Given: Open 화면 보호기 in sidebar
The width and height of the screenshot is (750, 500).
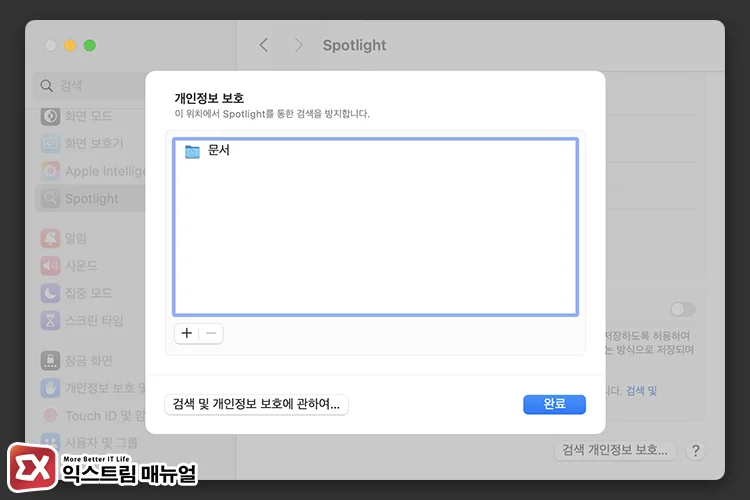Looking at the screenshot, I should pyautogui.click(x=91, y=143).
